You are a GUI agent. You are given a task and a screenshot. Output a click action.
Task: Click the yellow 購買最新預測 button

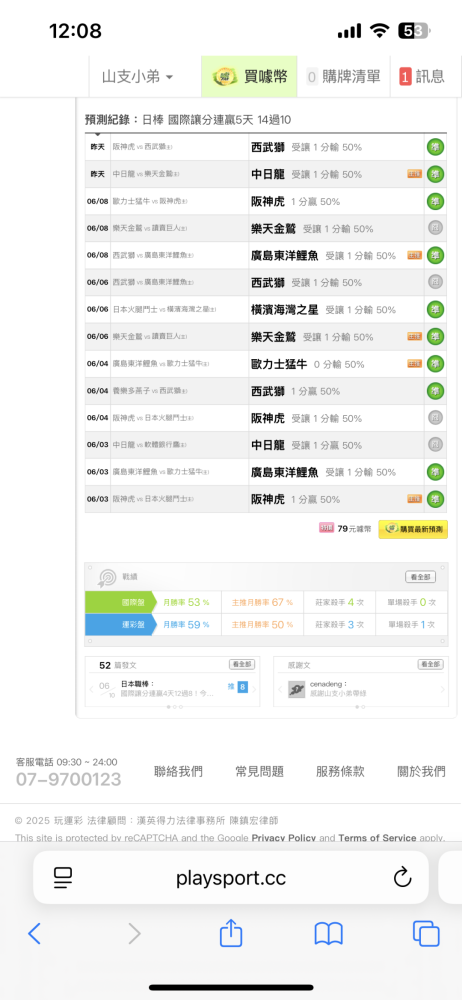coord(413,529)
